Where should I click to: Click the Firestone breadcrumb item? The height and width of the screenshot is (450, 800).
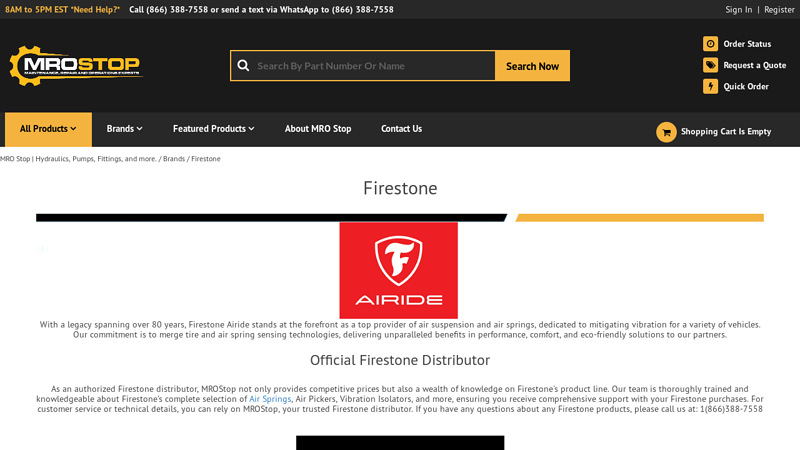(206, 159)
